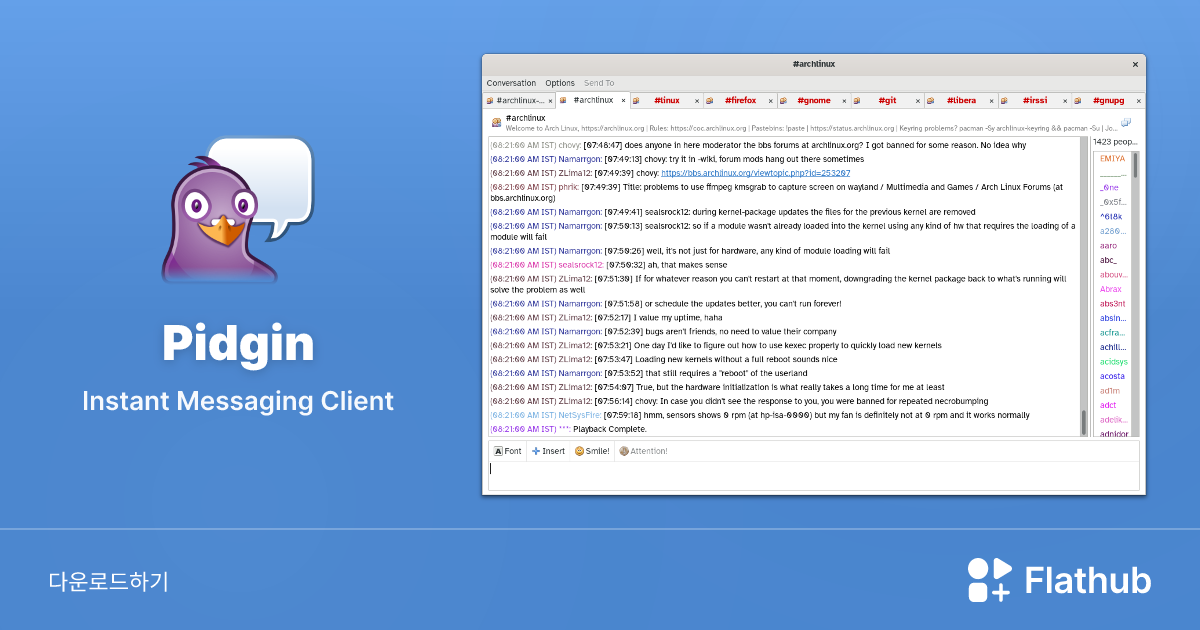This screenshot has height=630, width=1200.
Task: Open the Smile! emoticon picker
Action: [x=591, y=450]
